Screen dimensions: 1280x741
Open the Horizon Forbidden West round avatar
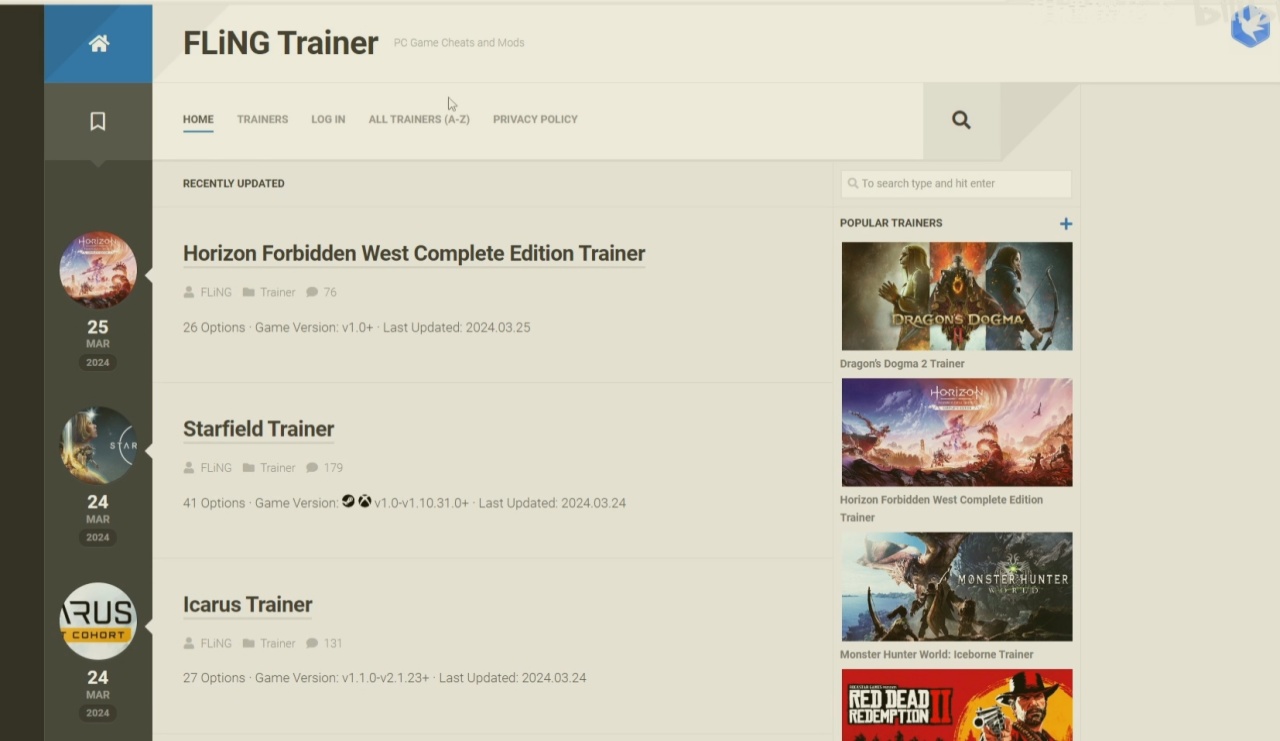click(98, 270)
